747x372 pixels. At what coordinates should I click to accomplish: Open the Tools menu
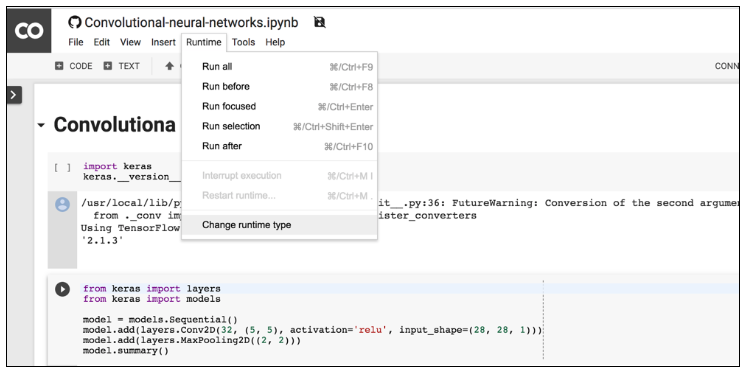(243, 42)
